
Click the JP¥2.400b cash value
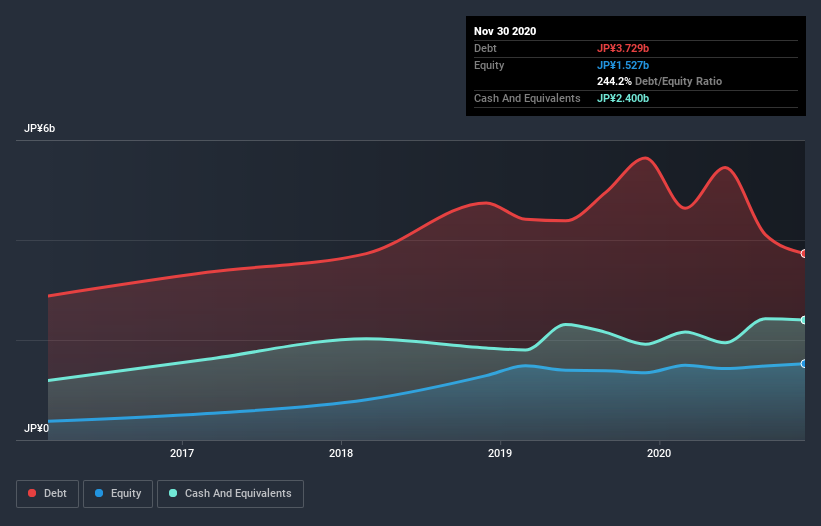pyautogui.click(x=623, y=98)
